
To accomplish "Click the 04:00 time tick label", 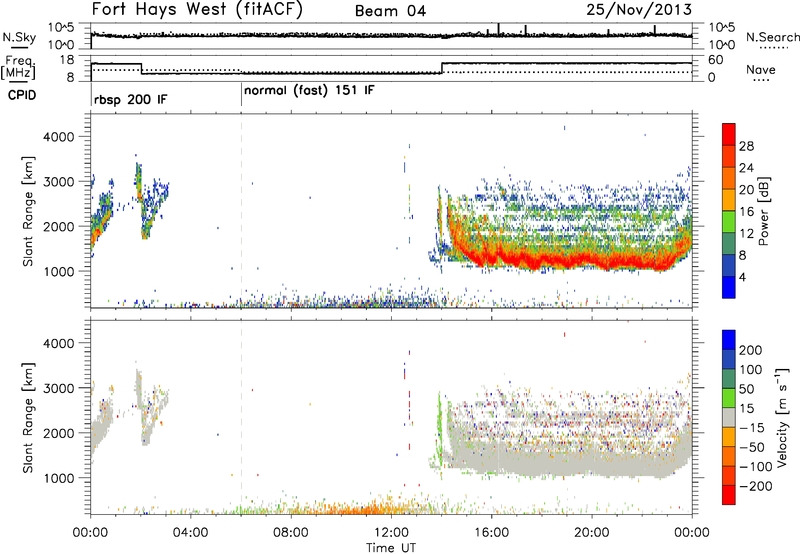I will click(190, 533).
